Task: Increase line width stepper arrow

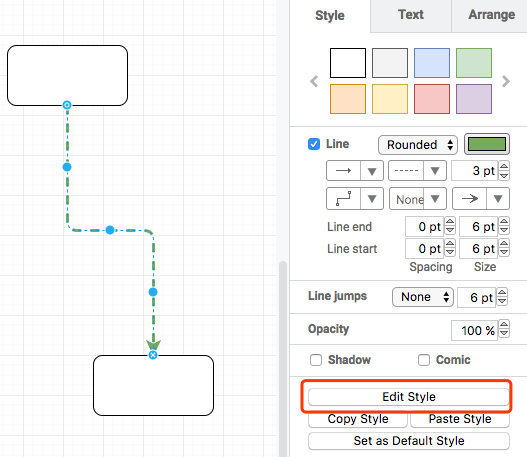Action: [x=504, y=166]
